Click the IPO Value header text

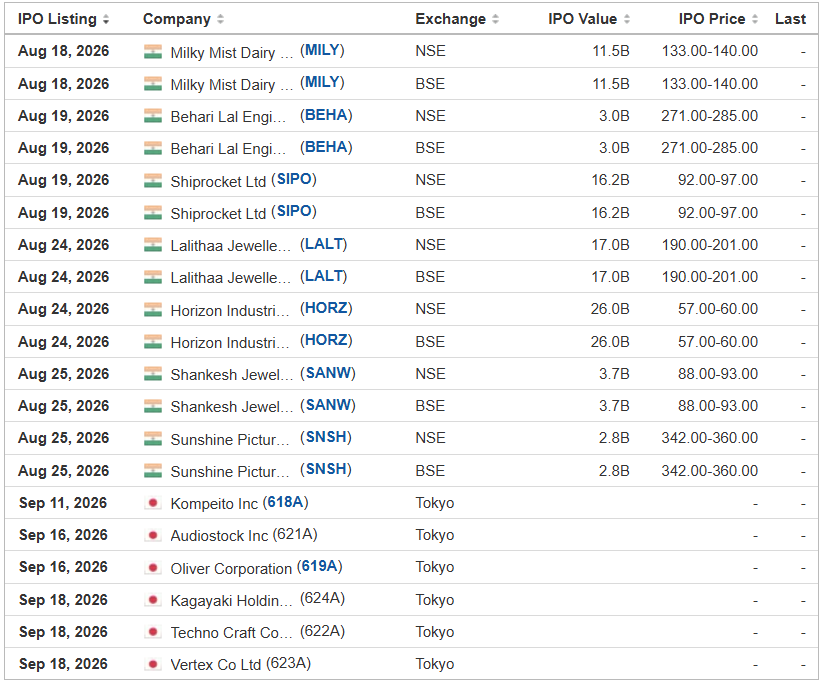(x=582, y=19)
